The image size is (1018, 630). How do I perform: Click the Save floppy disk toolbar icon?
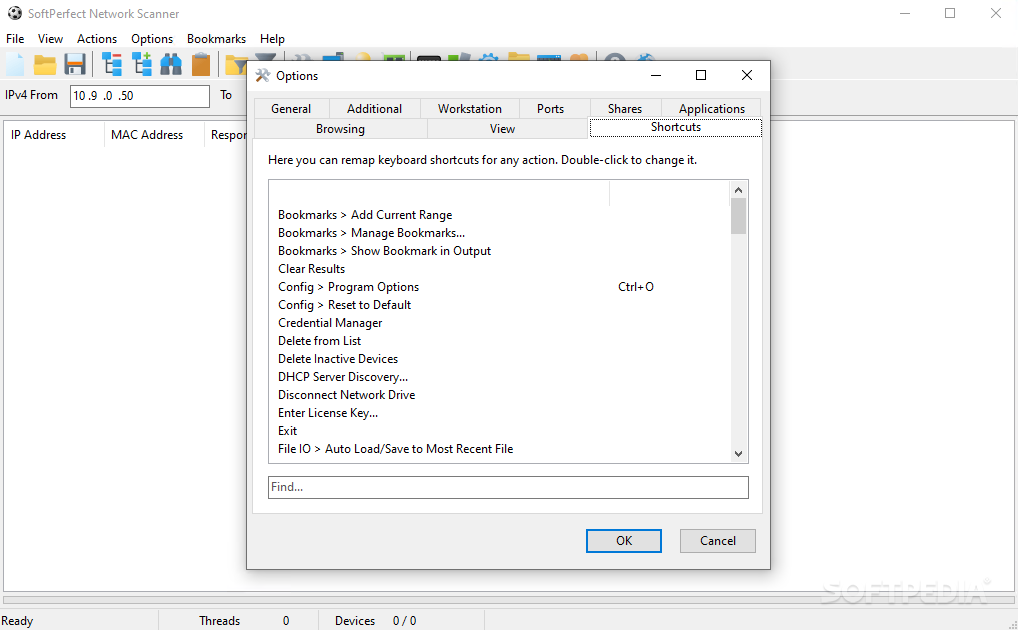[x=75, y=64]
